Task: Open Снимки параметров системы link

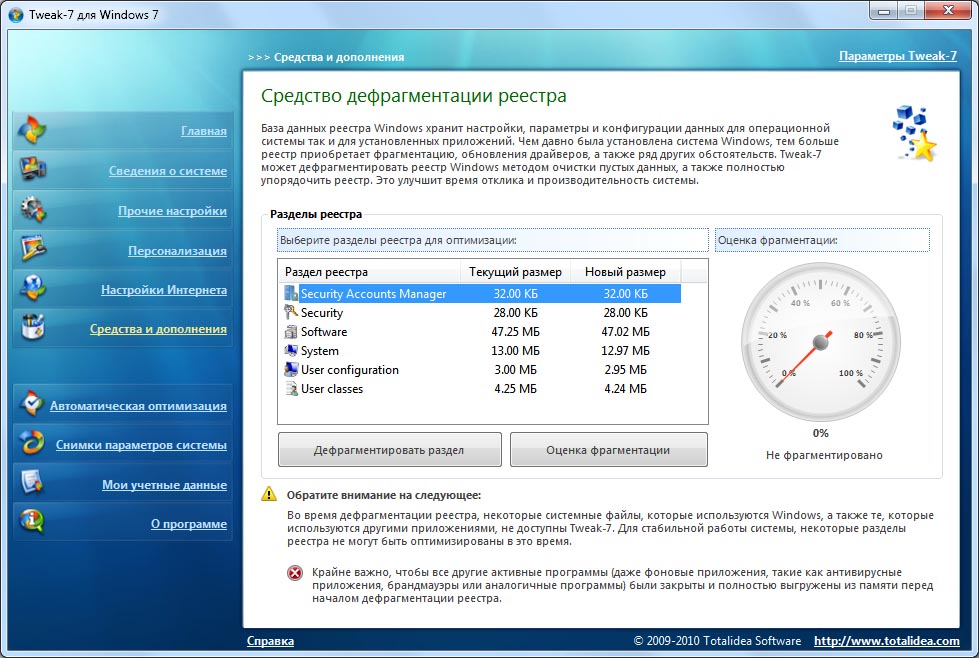Action: [x=141, y=445]
